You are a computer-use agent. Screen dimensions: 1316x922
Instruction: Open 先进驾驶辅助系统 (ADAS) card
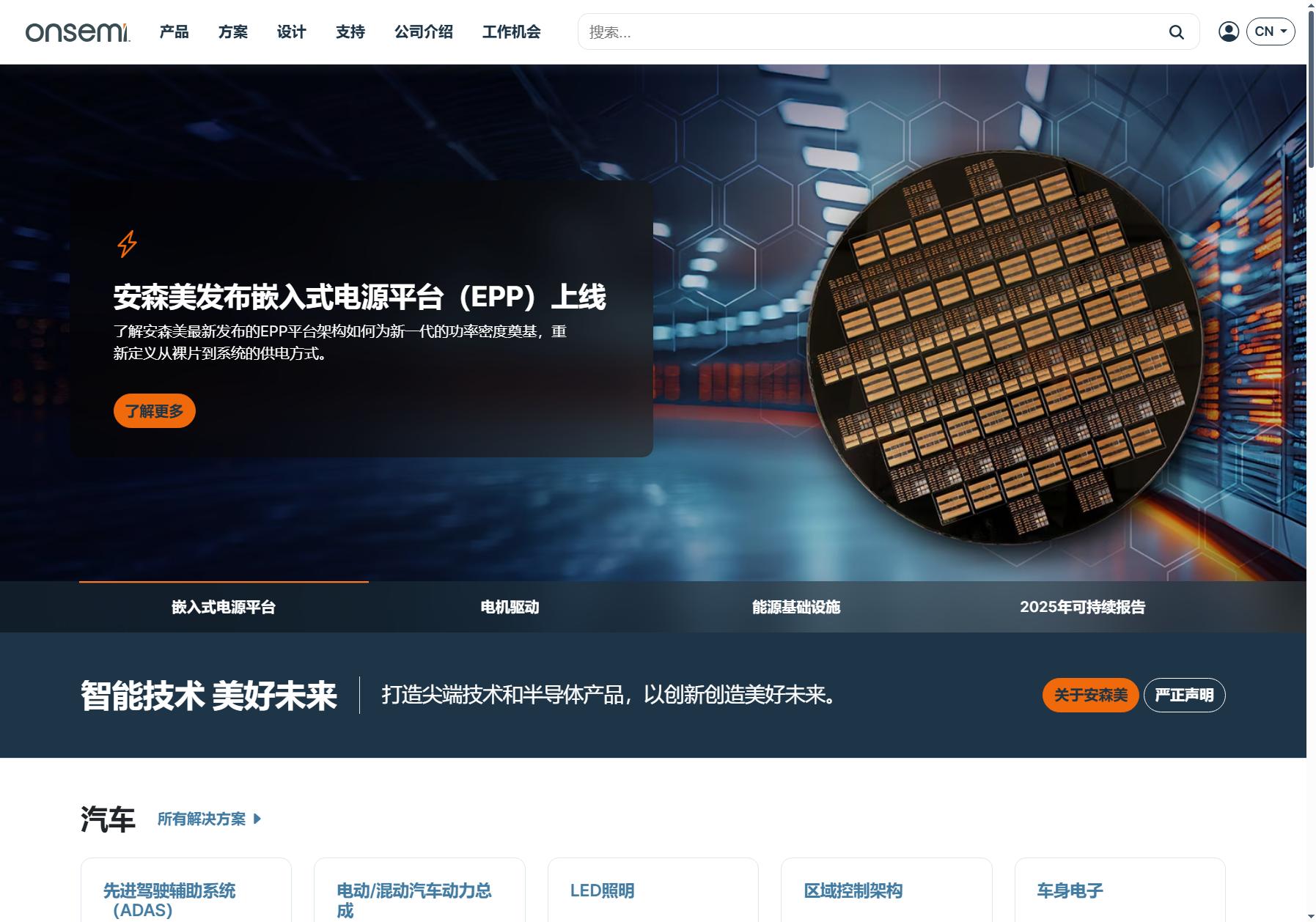click(x=186, y=890)
